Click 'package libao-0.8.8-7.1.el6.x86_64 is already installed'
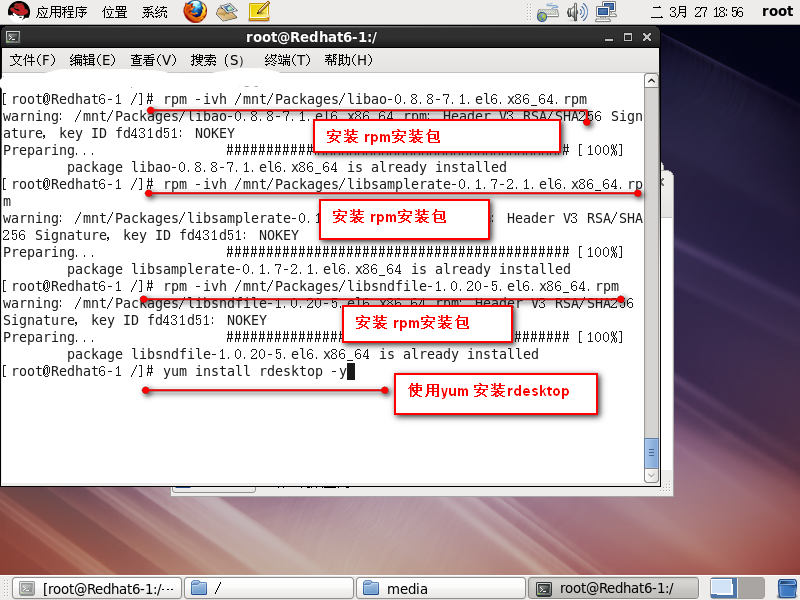Image resolution: width=800 pixels, height=600 pixels. click(287, 167)
